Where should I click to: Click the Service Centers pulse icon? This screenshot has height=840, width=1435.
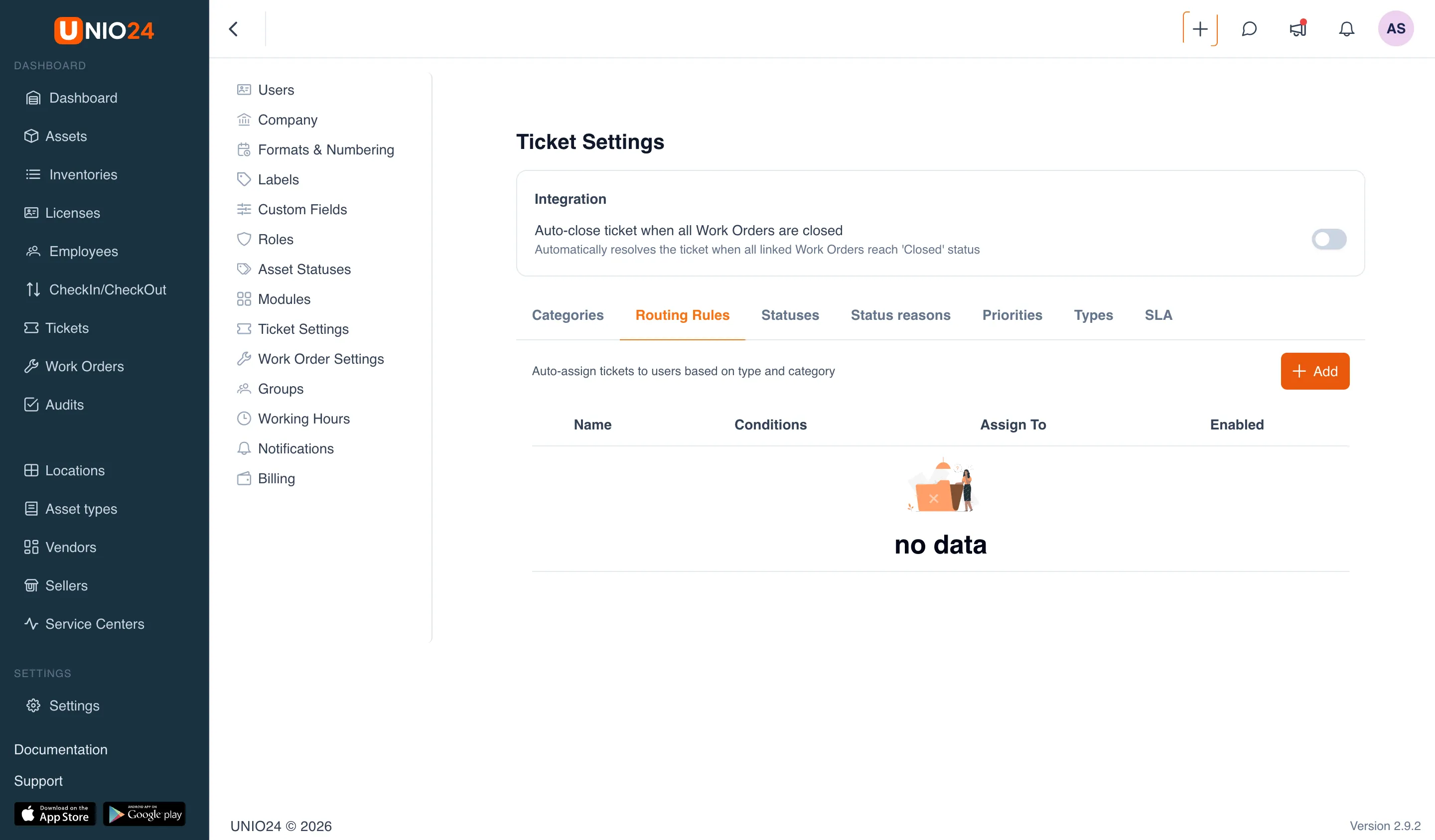(31, 624)
